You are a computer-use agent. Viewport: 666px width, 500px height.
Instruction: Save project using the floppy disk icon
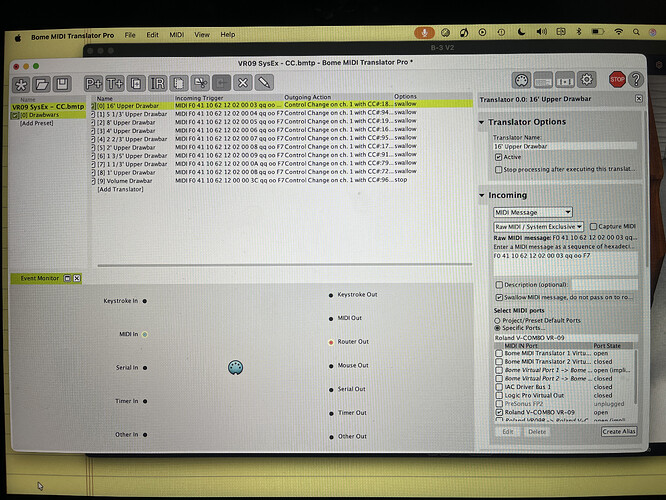[x=63, y=82]
